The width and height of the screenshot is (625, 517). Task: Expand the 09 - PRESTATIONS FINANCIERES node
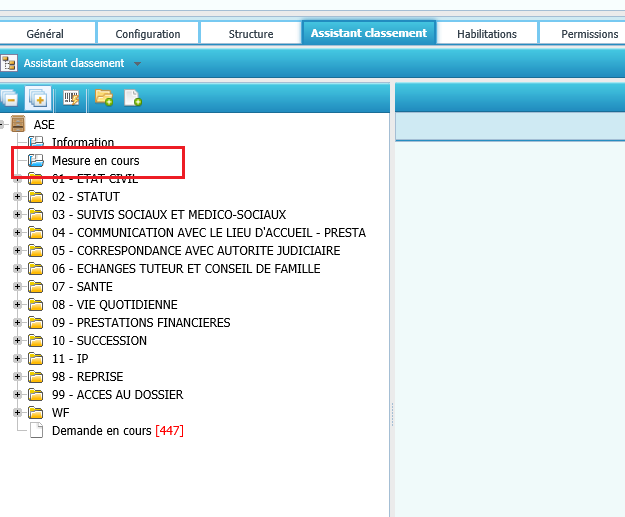tap(17, 323)
